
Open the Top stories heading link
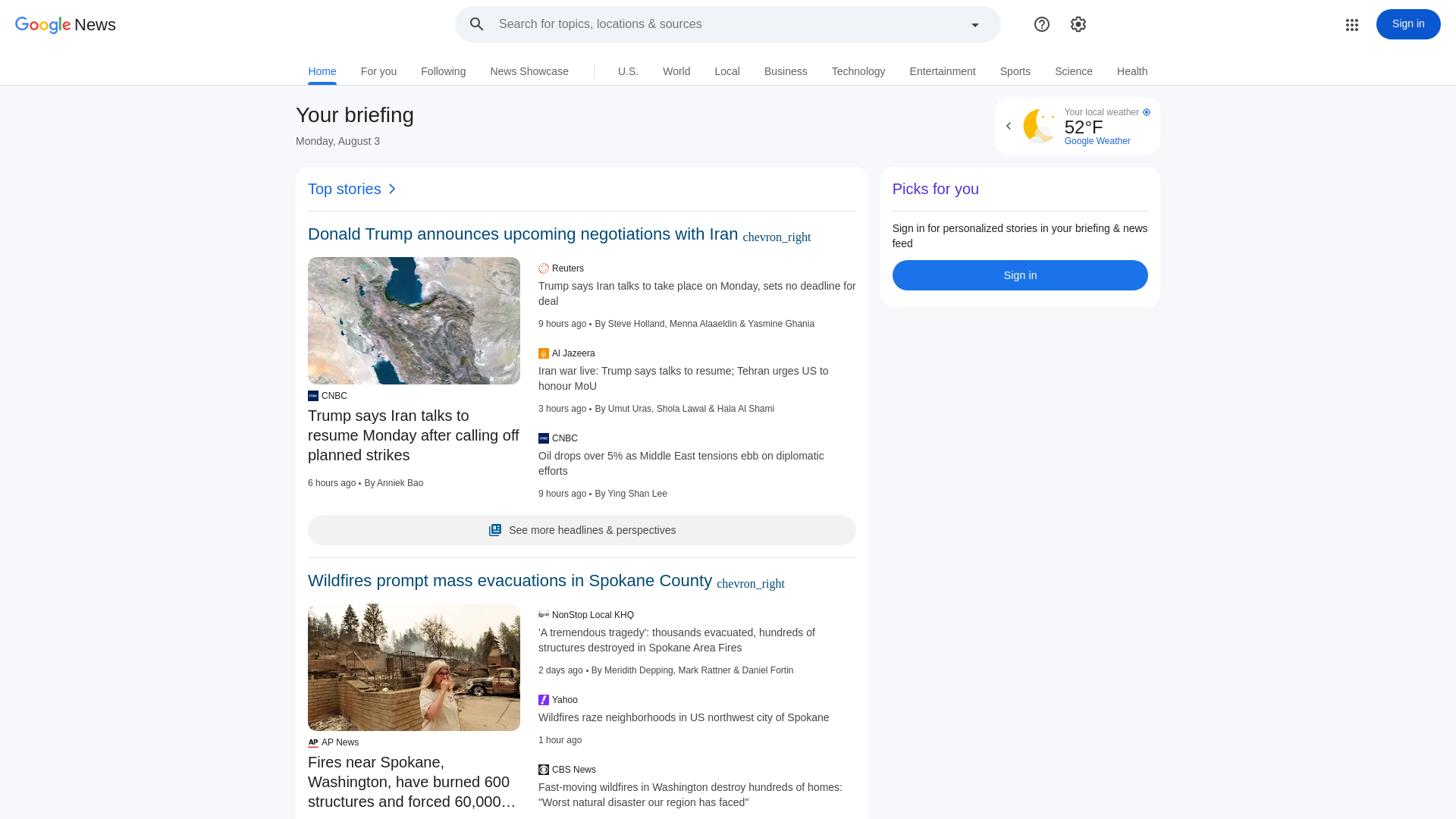click(344, 189)
